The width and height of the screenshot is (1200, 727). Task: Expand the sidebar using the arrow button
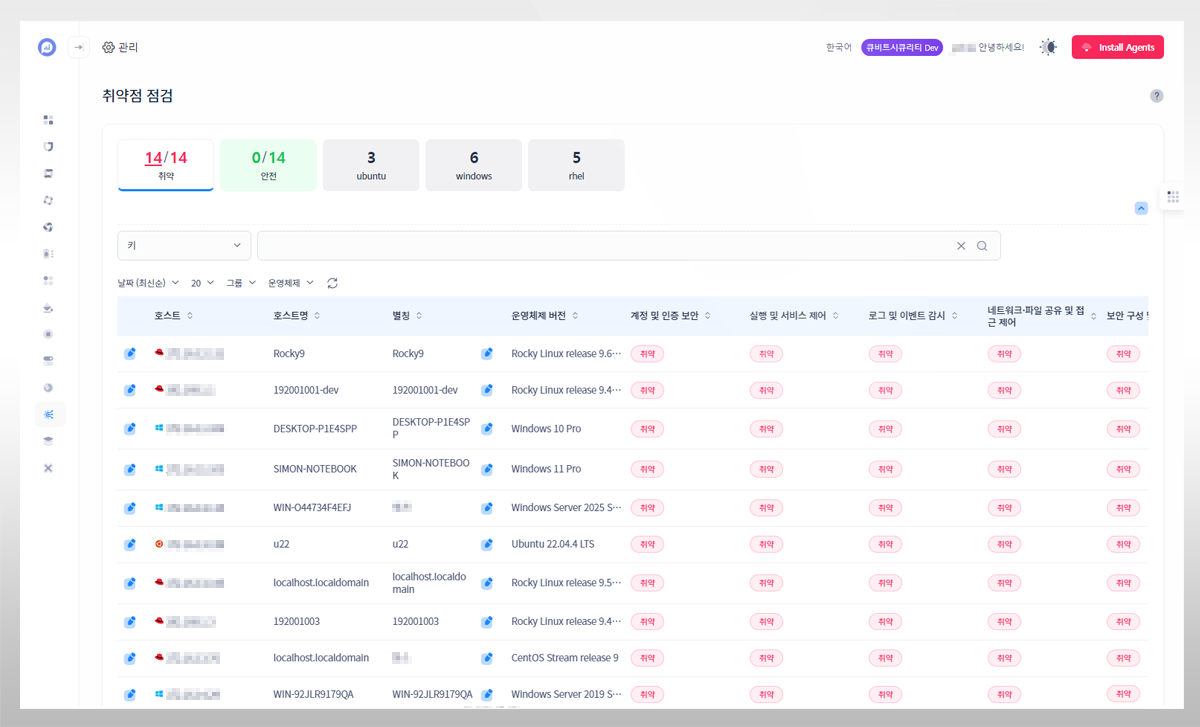[78, 47]
